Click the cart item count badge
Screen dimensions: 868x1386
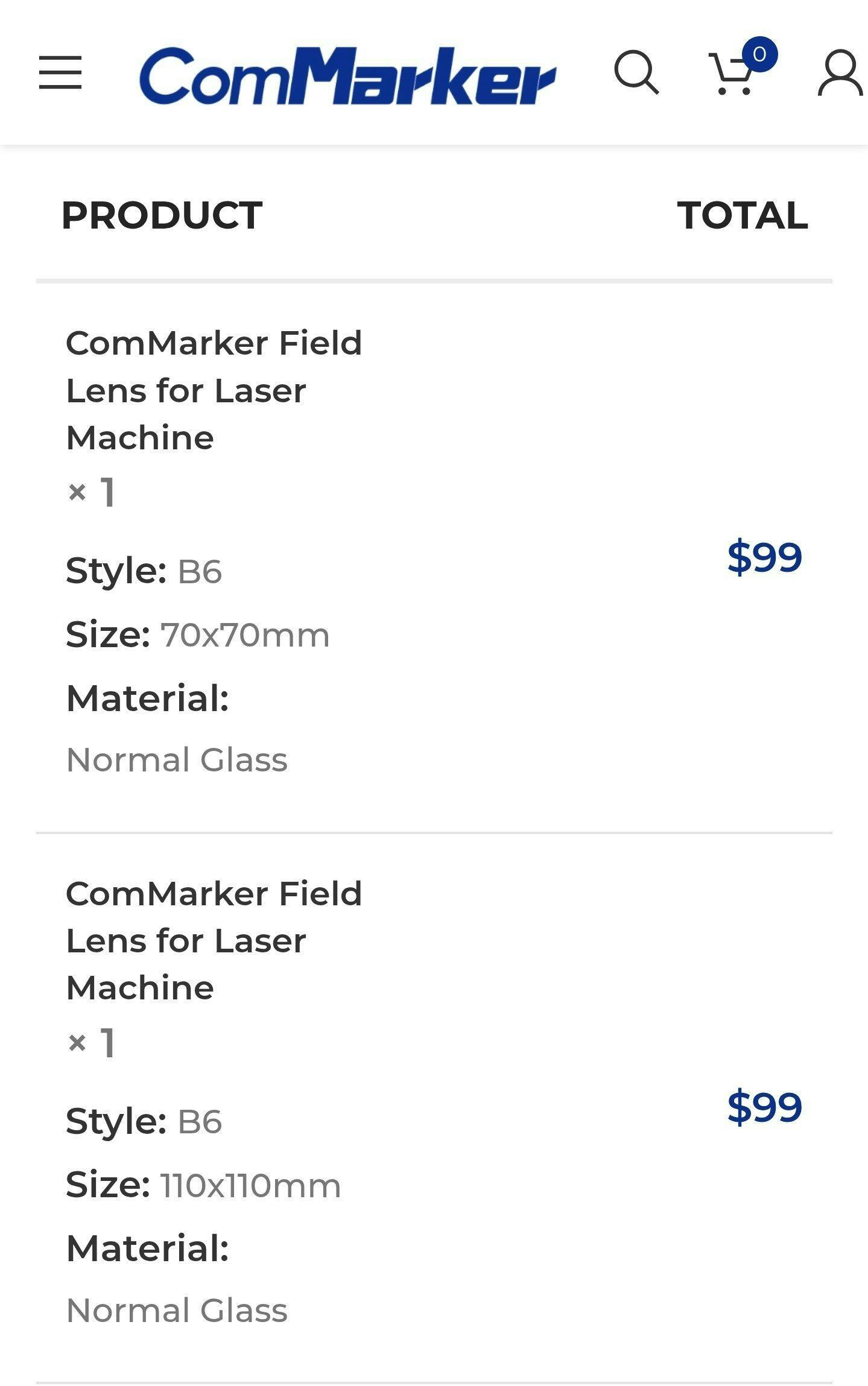tap(759, 54)
